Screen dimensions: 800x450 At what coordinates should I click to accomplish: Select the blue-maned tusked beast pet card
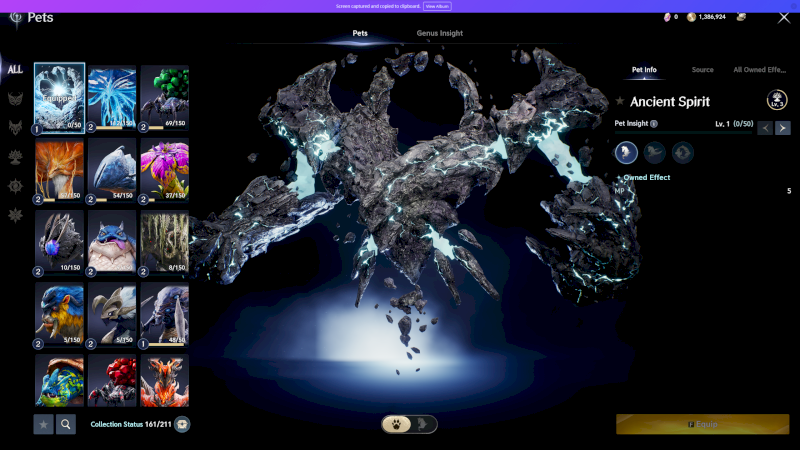click(x=59, y=315)
